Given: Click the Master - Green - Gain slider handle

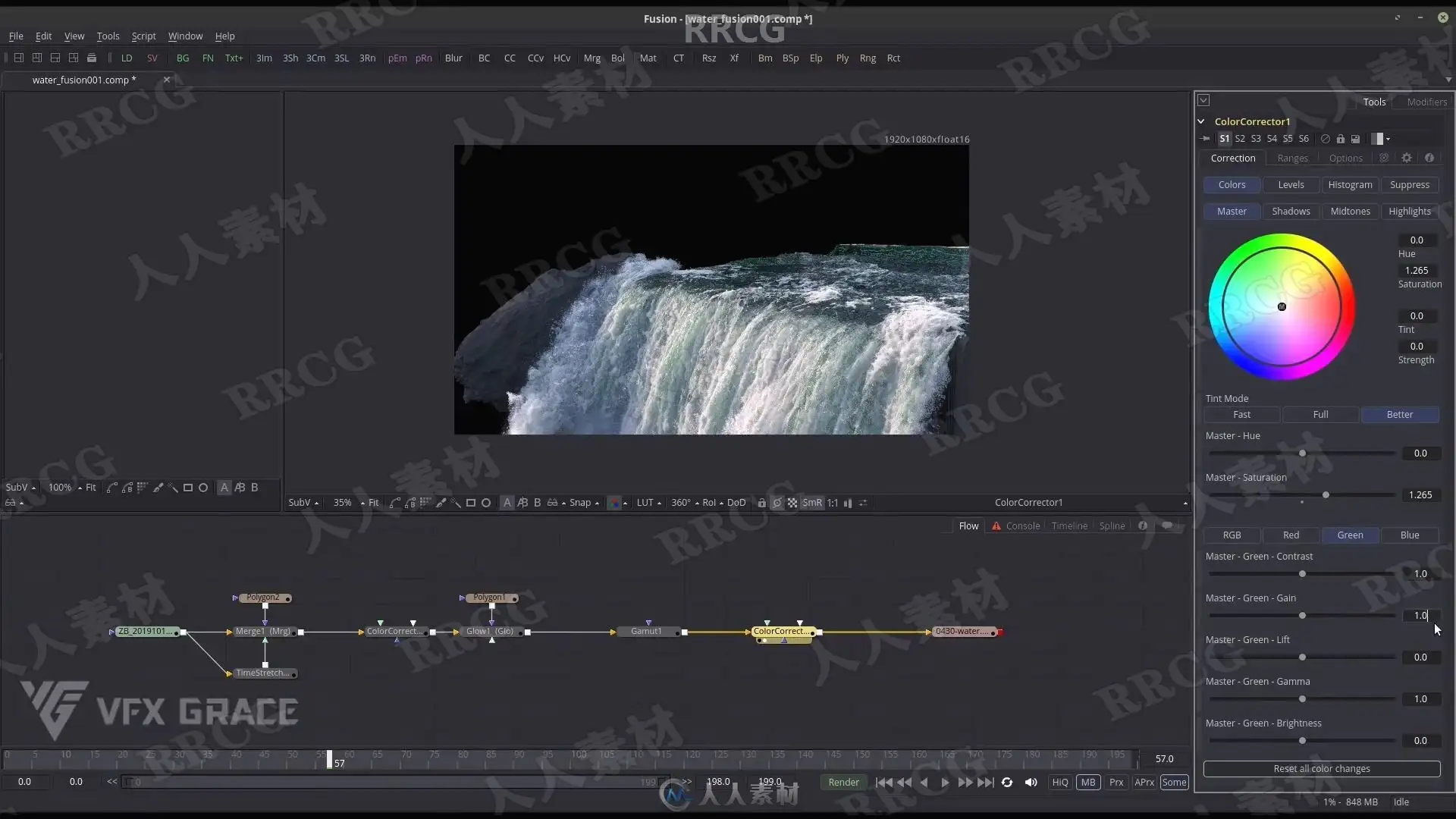Looking at the screenshot, I should click(x=1302, y=616).
